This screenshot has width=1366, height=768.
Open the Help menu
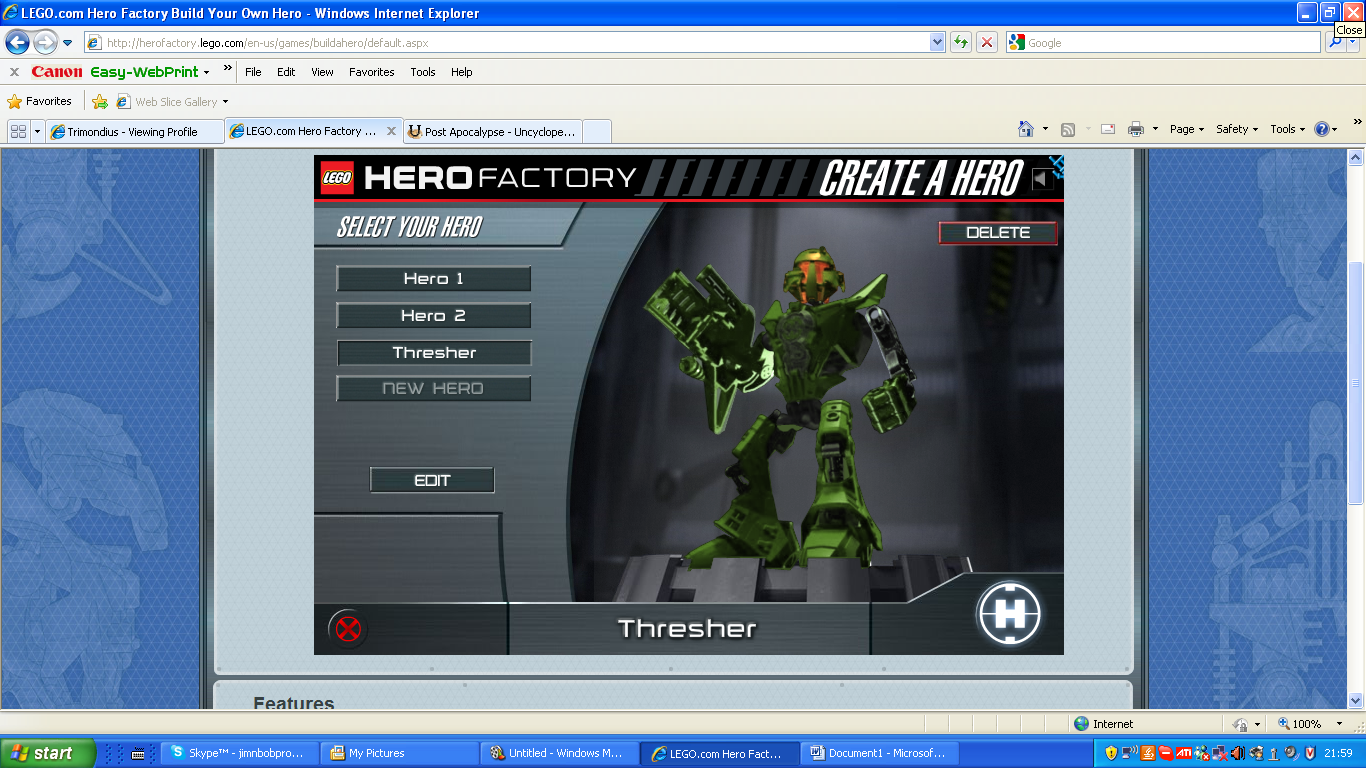[x=461, y=72]
